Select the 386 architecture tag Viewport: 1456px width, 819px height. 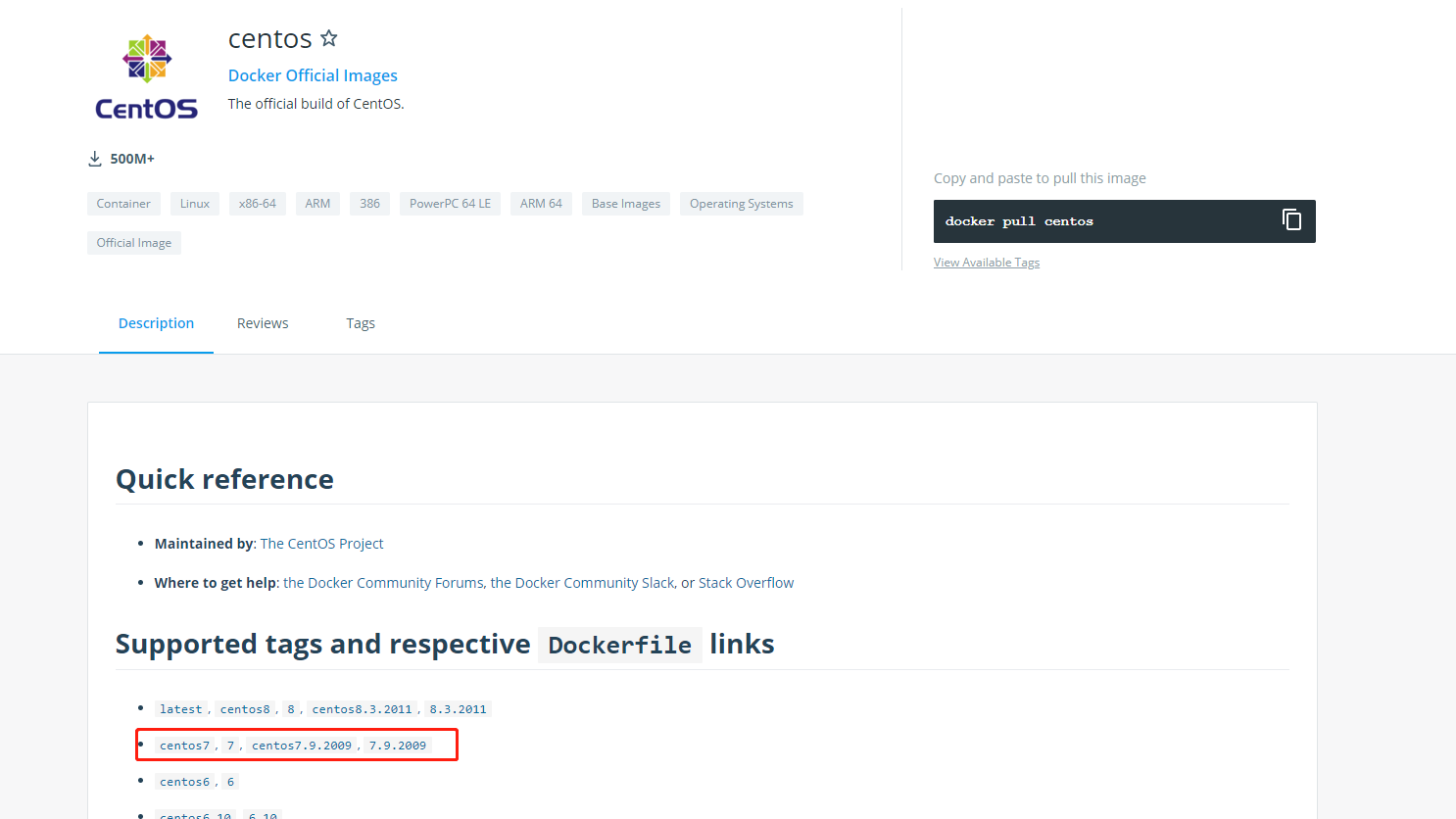[x=369, y=204]
